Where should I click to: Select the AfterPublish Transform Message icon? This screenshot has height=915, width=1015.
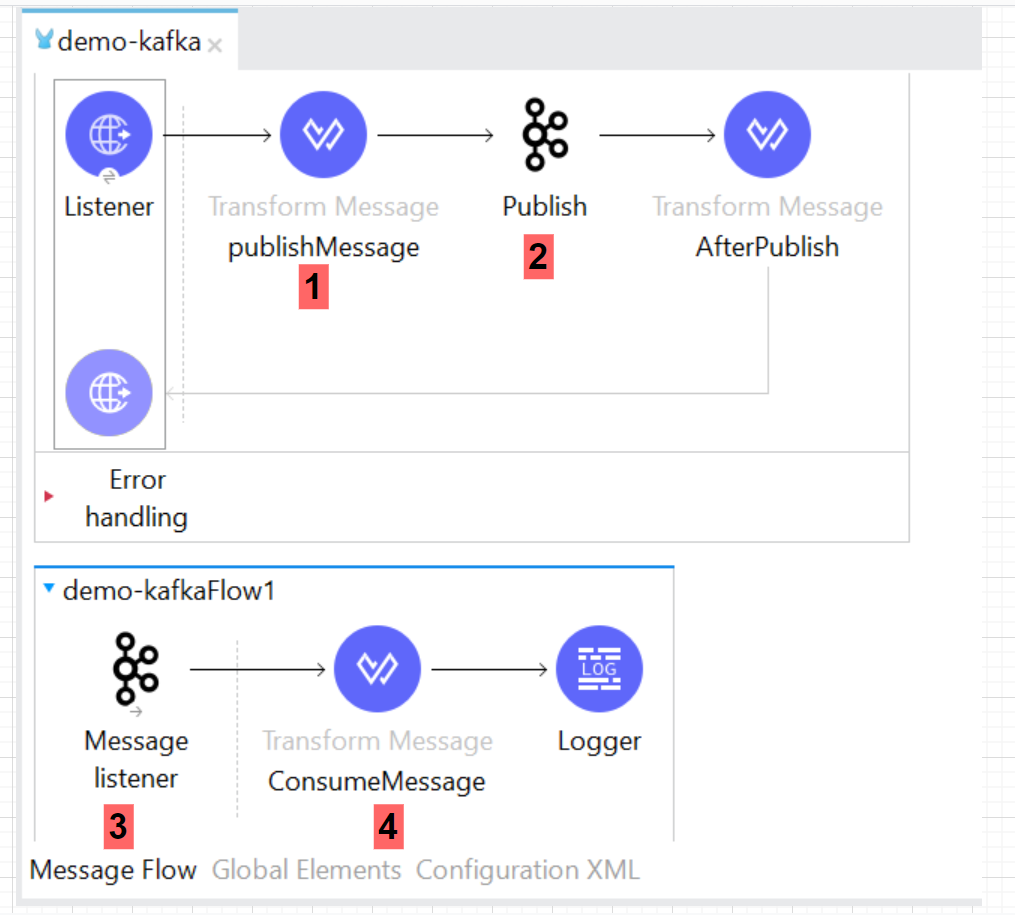767,133
